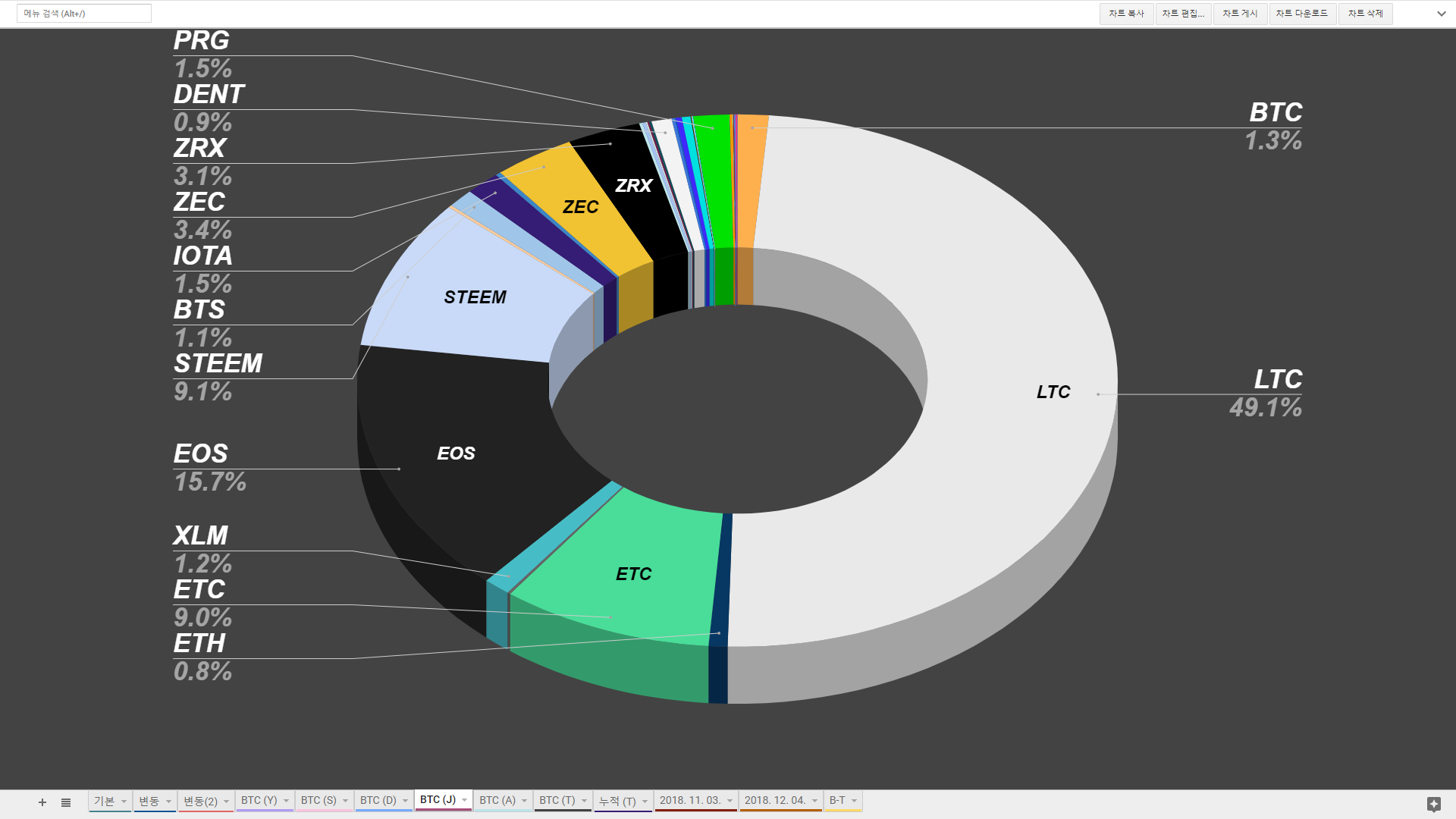Delete the chart using 차트 삭제 button

coord(1365,13)
